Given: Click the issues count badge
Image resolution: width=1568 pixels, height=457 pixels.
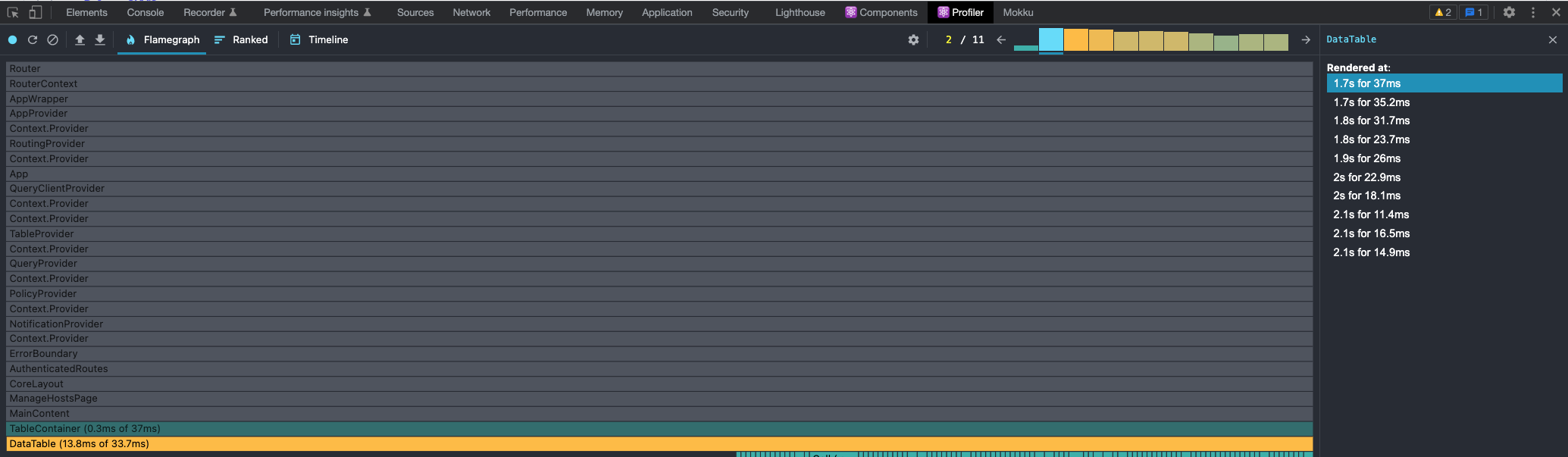Looking at the screenshot, I should coord(1474,12).
